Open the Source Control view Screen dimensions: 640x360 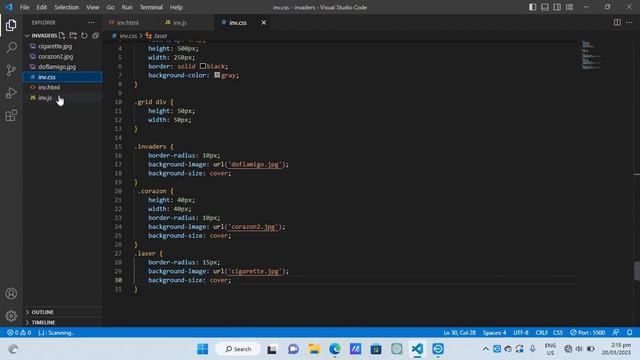11,70
